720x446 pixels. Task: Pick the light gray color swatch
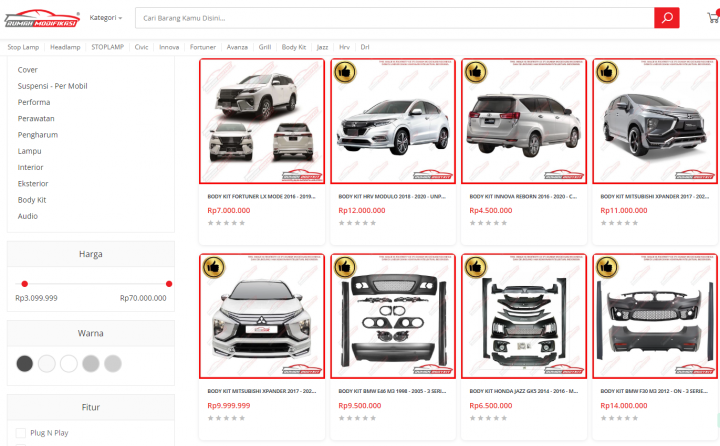click(113, 364)
